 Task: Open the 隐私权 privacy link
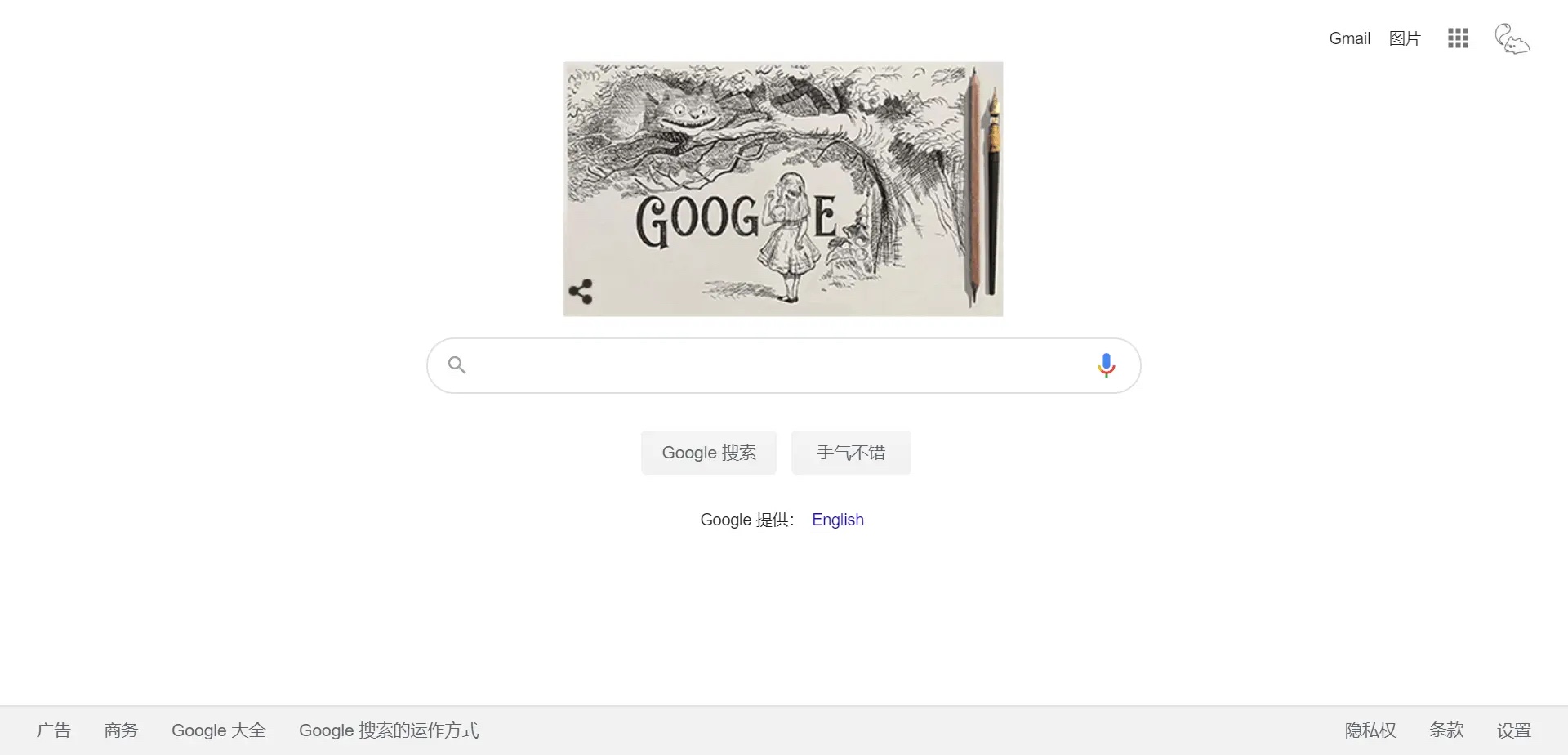click(1370, 730)
